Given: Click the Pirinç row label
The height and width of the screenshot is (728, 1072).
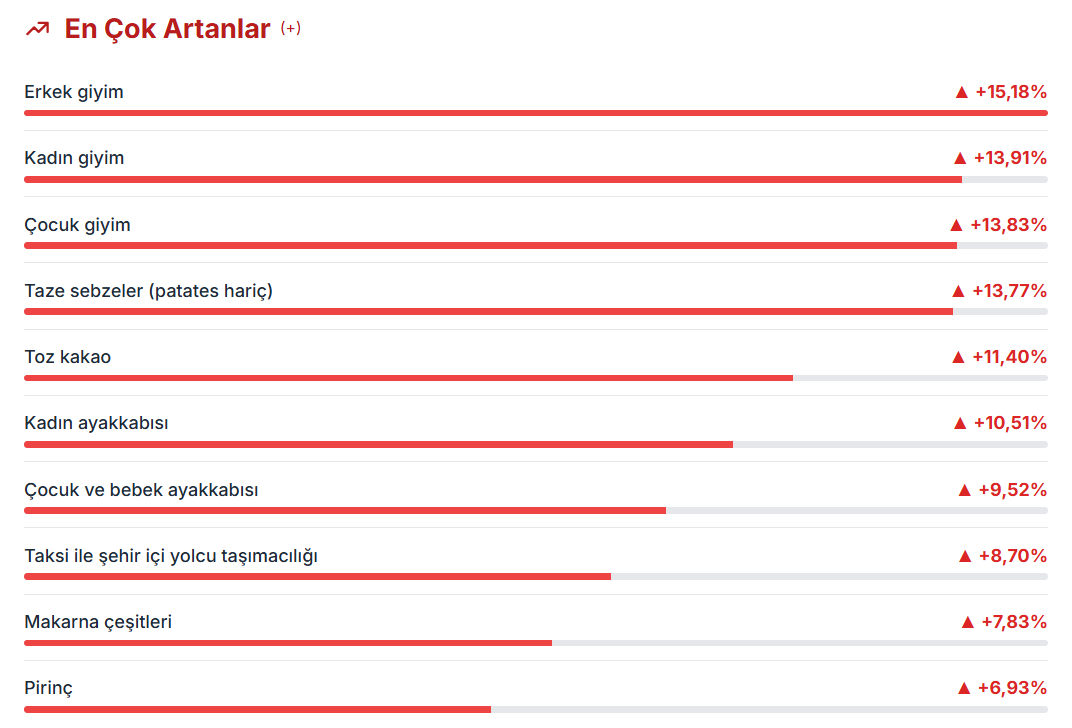Looking at the screenshot, I should coord(48,688).
